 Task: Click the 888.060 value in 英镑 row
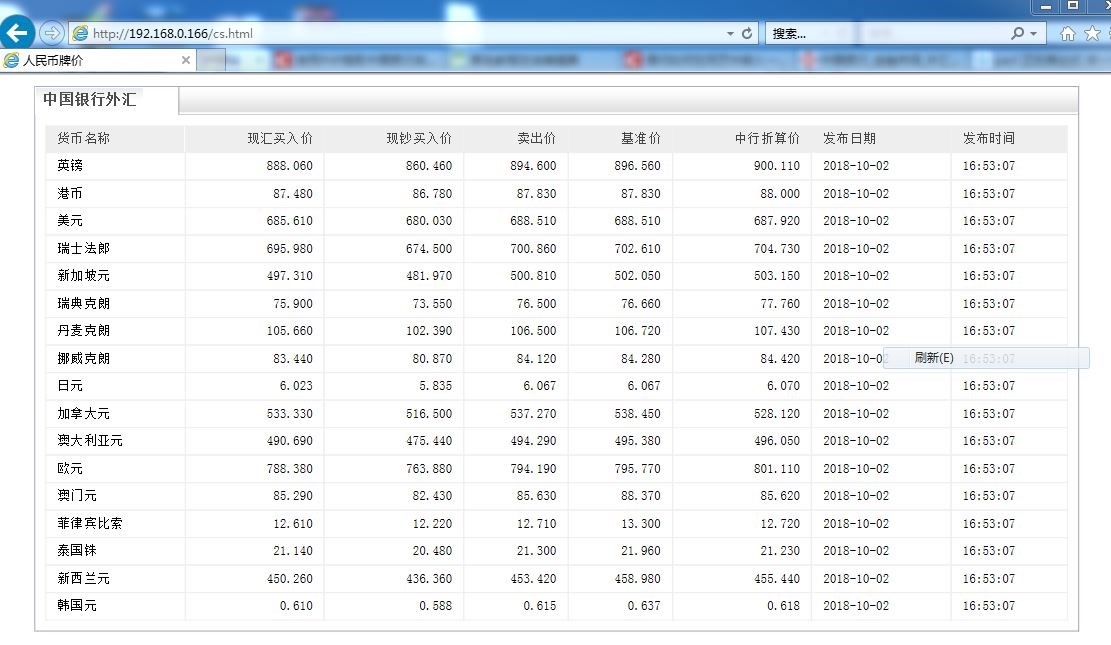290,166
